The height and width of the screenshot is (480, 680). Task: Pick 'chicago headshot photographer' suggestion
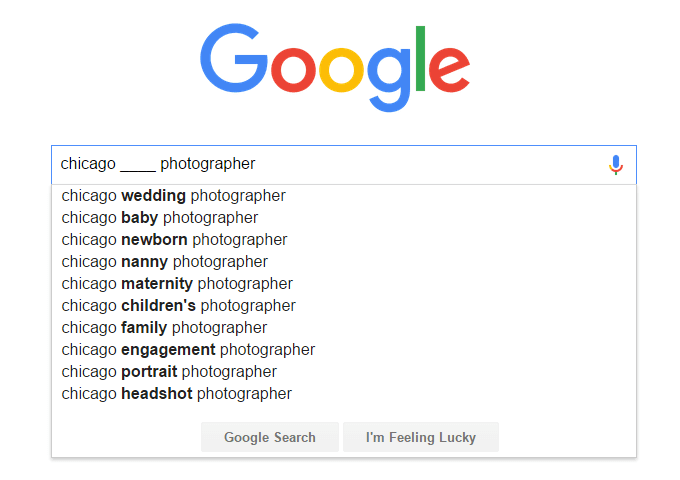(176, 394)
